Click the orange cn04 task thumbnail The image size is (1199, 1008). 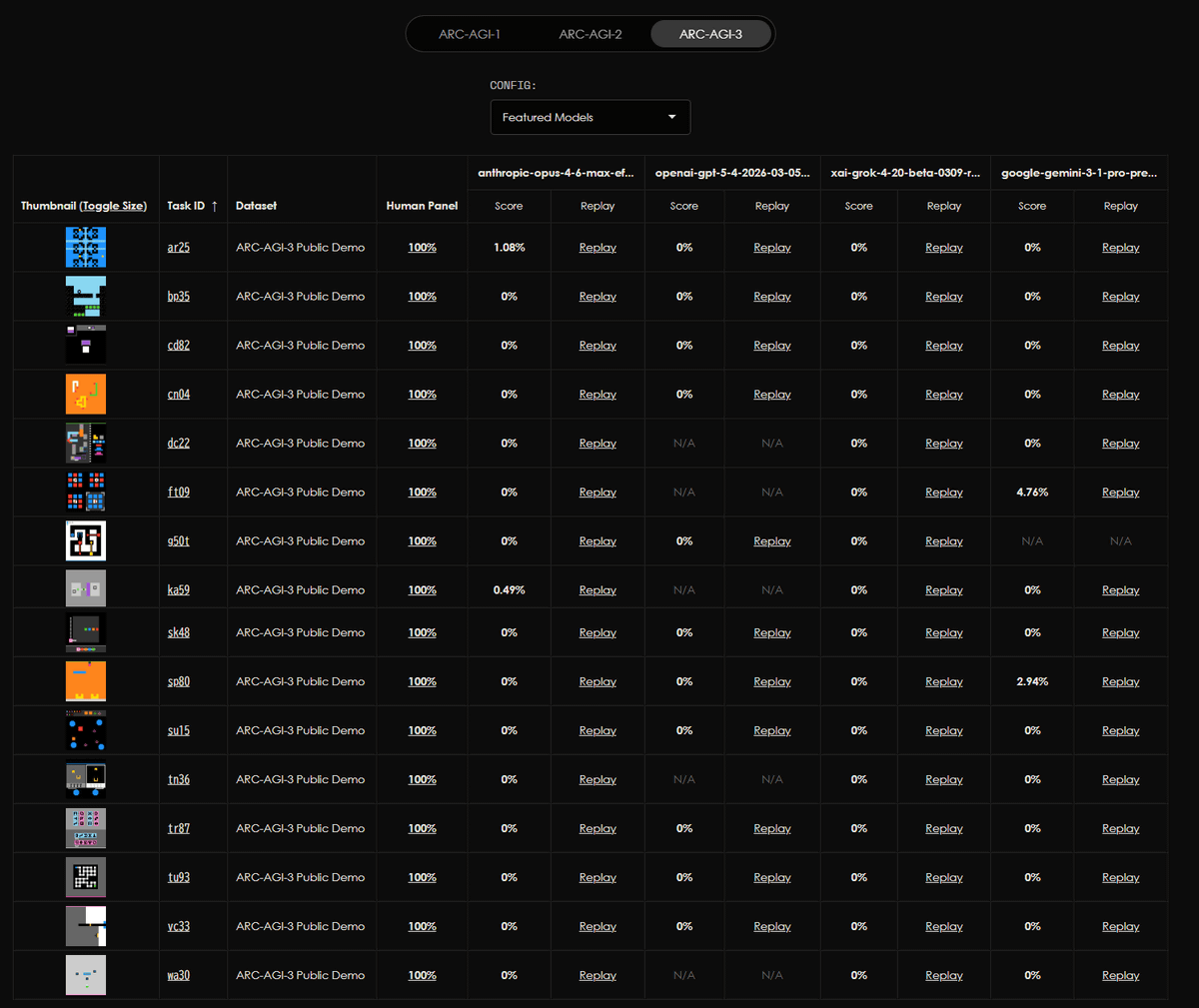(x=86, y=394)
